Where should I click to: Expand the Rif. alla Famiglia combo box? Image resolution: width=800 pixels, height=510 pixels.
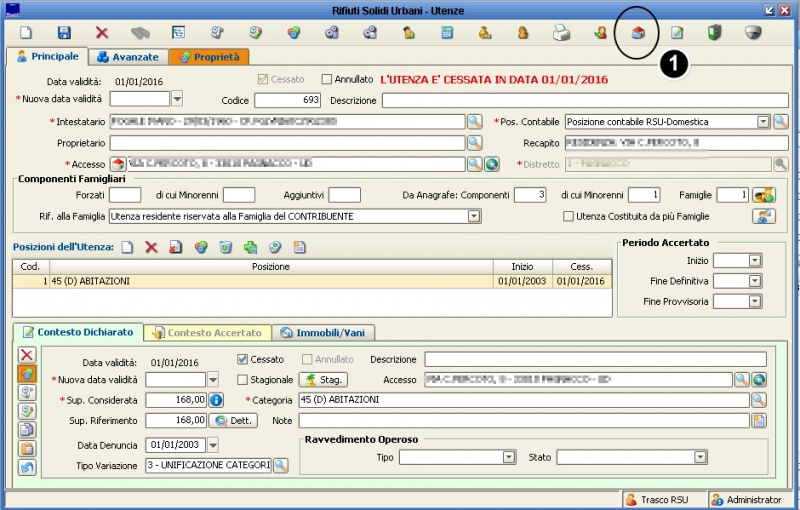pos(474,216)
